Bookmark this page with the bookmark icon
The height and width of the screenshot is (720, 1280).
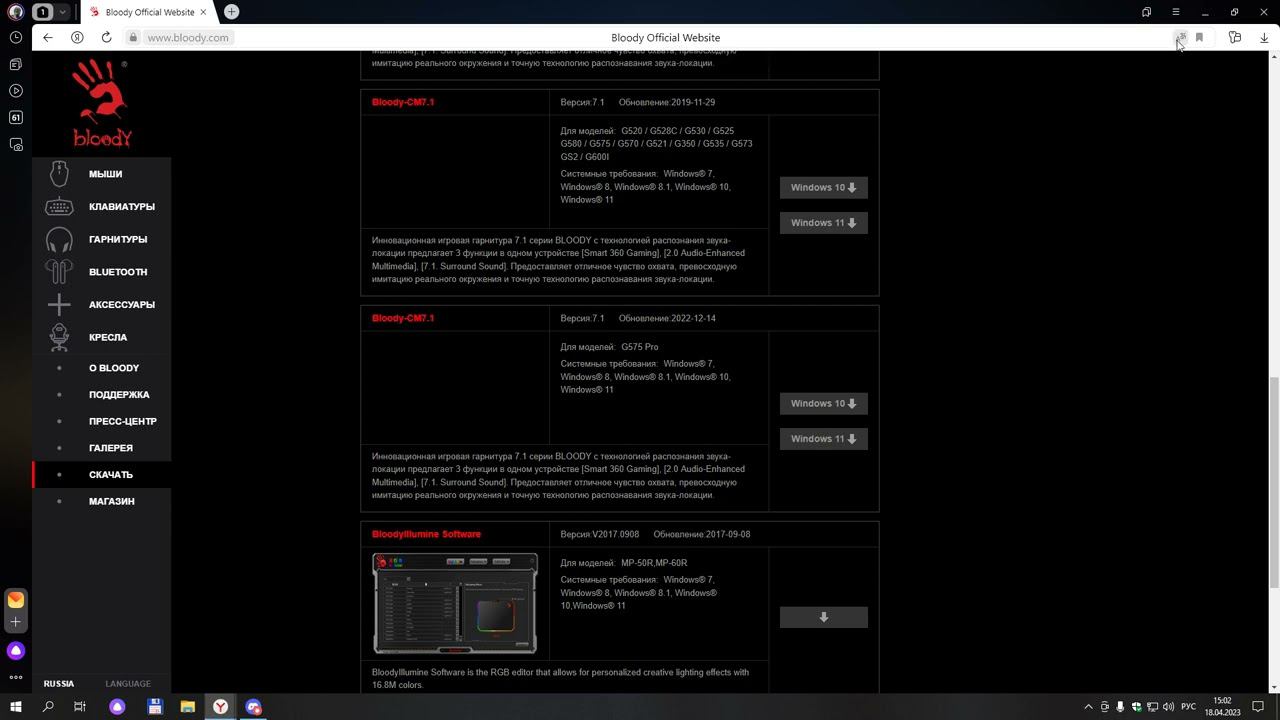tap(1199, 37)
